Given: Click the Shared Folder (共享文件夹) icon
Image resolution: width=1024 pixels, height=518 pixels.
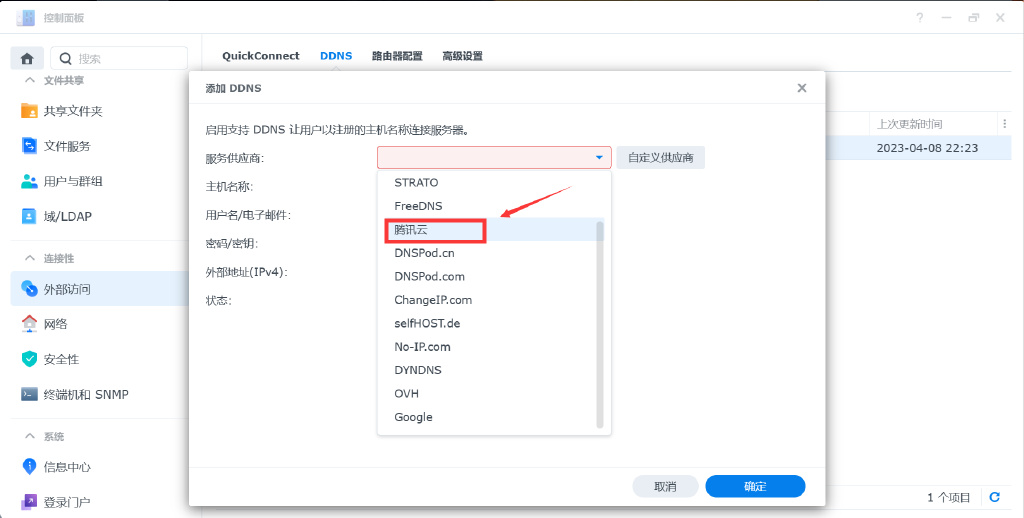Looking at the screenshot, I should coord(29,110).
